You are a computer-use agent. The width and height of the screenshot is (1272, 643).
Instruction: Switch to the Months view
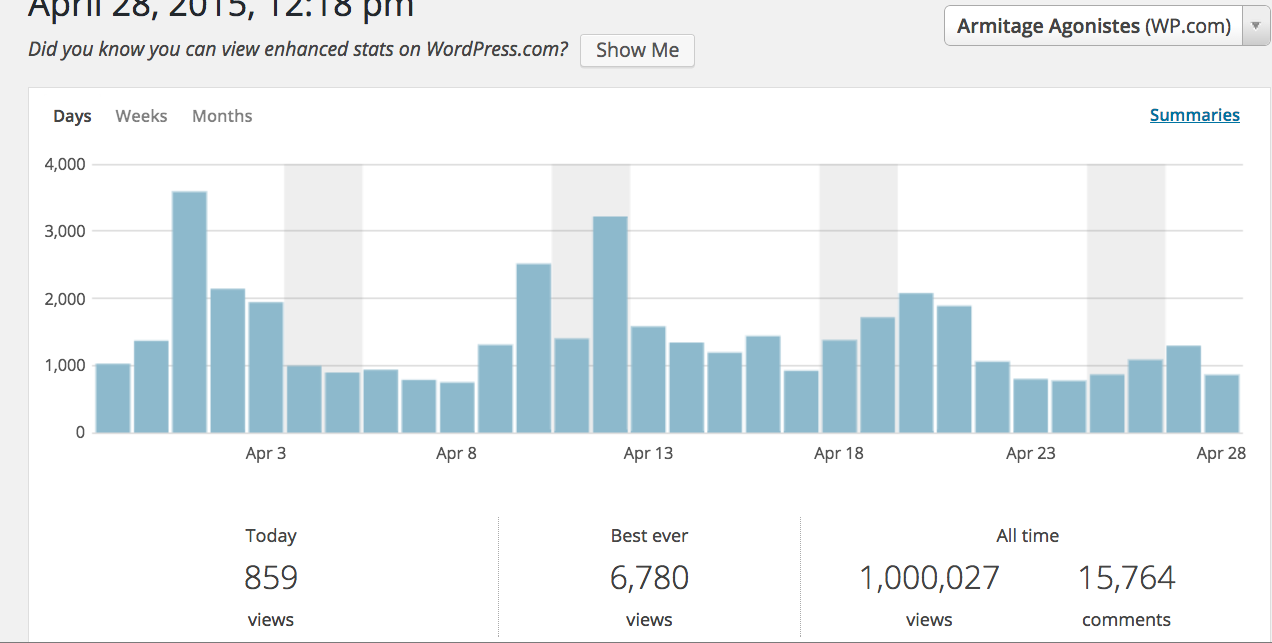click(x=222, y=116)
